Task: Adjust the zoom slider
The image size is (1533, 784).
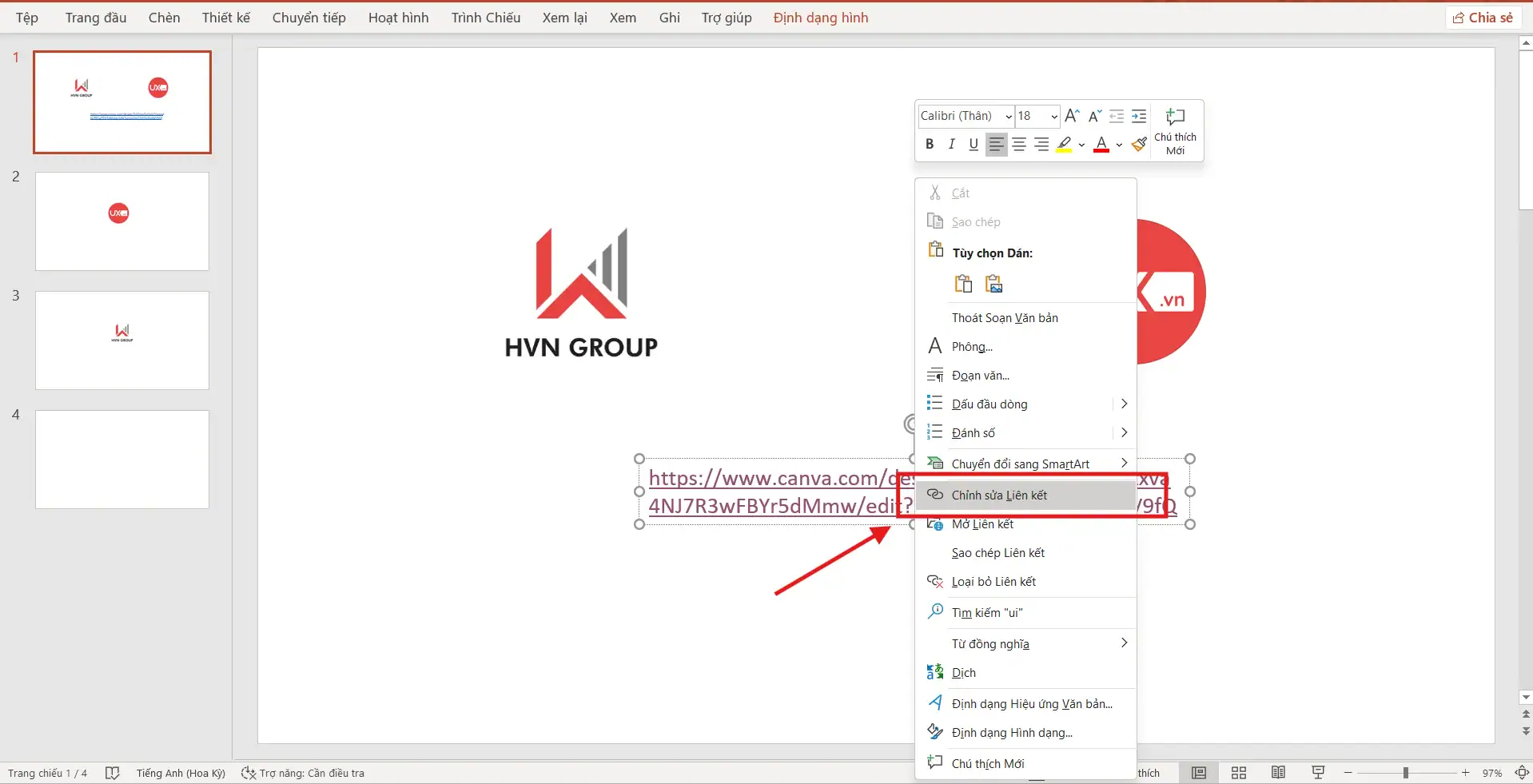Action: (x=1405, y=772)
